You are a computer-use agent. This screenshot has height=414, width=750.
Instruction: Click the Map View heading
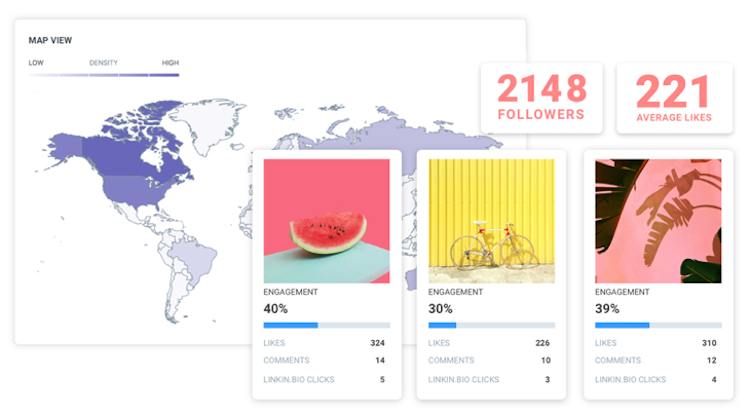pos(50,40)
